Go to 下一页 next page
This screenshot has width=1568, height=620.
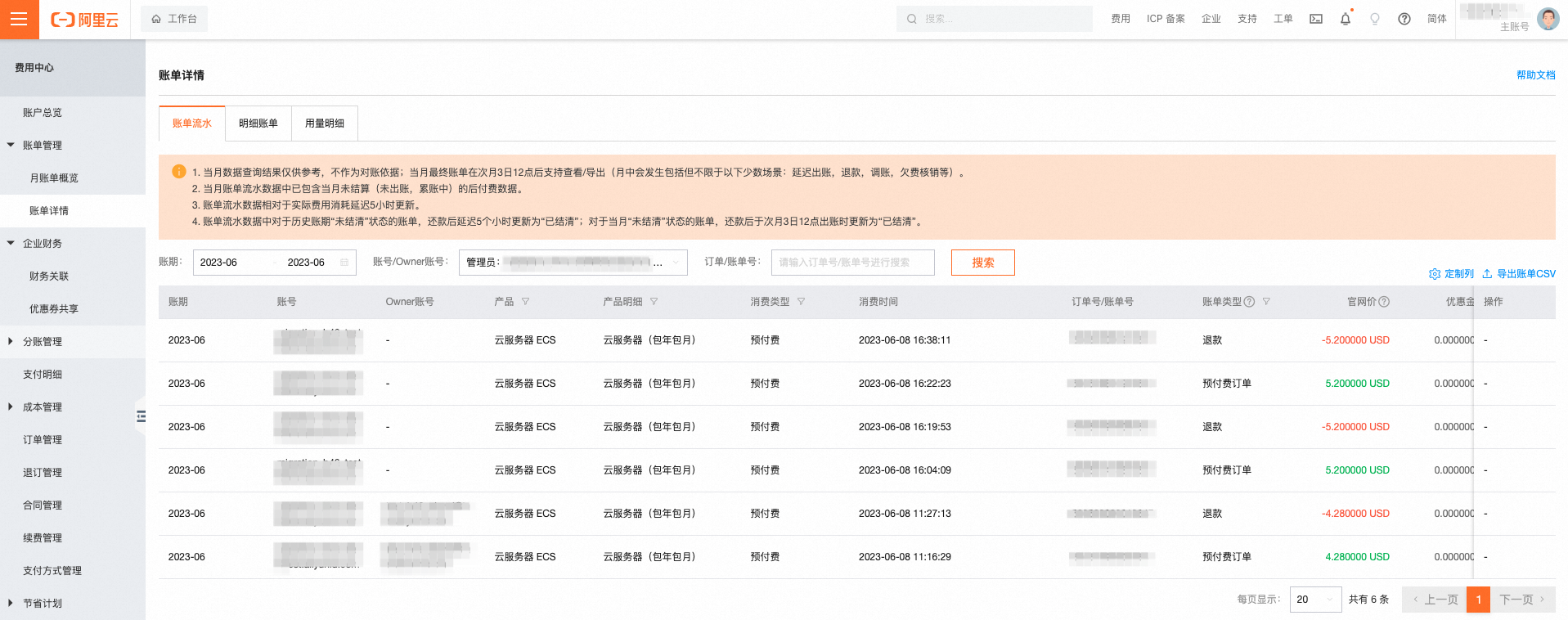[1523, 600]
